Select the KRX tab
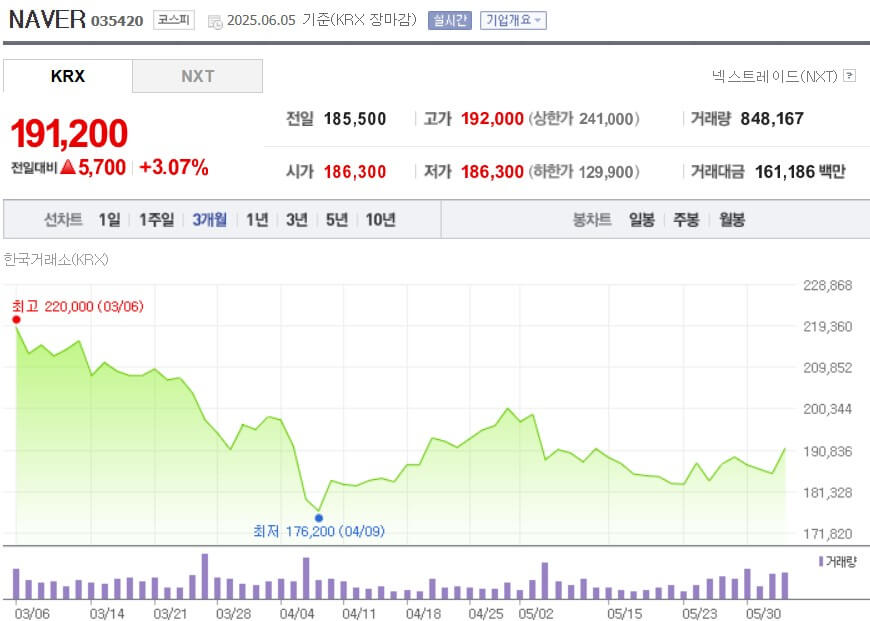This screenshot has height=621, width=870. pyautogui.click(x=66, y=75)
